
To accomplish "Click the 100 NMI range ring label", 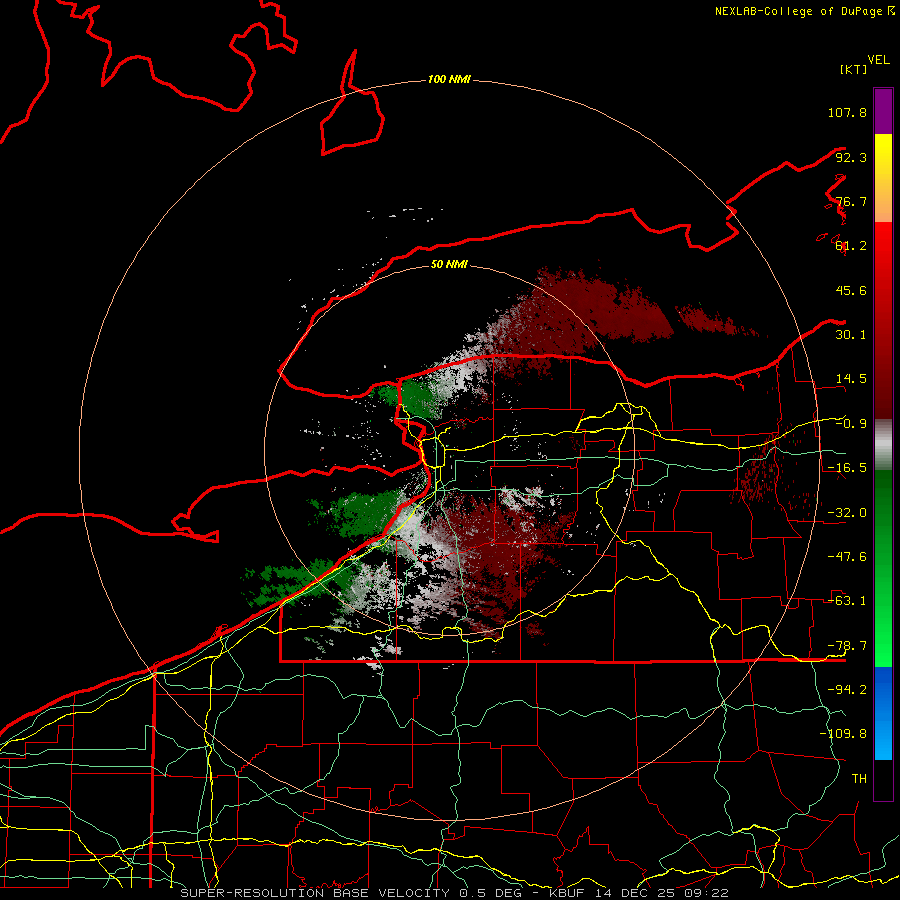I will point(449,79).
